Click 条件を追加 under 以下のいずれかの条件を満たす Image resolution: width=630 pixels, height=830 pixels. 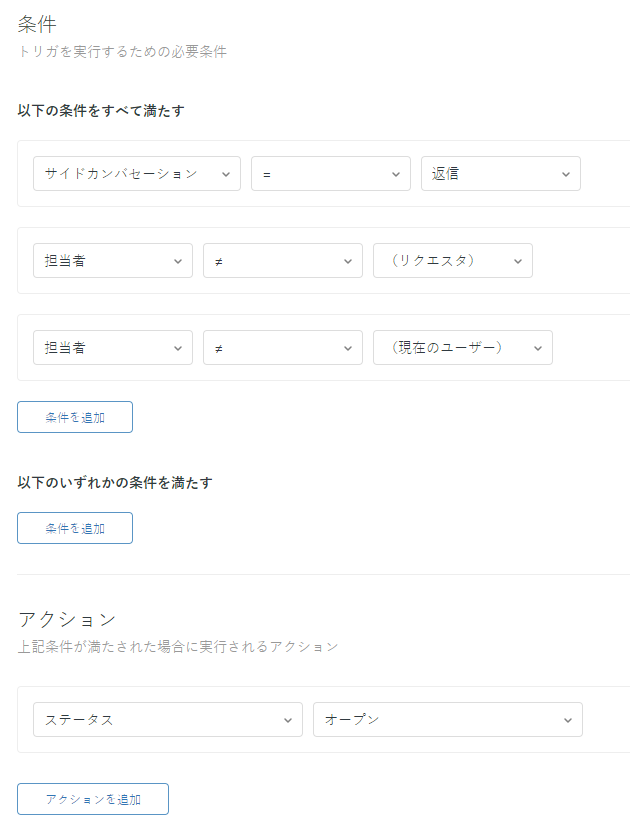[x=75, y=528]
